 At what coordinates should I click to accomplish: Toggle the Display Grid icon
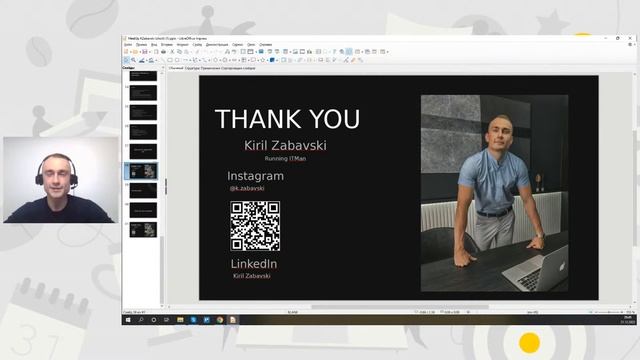click(243, 52)
